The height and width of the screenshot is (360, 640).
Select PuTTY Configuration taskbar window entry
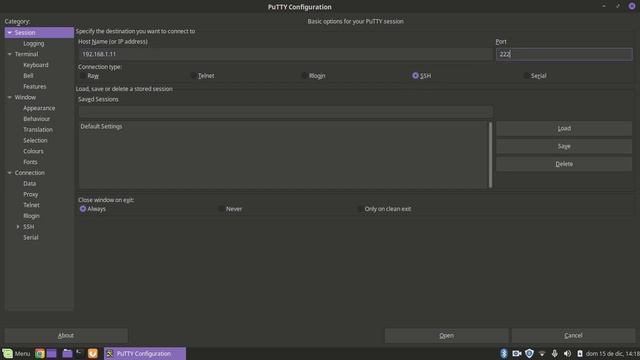click(x=145, y=353)
